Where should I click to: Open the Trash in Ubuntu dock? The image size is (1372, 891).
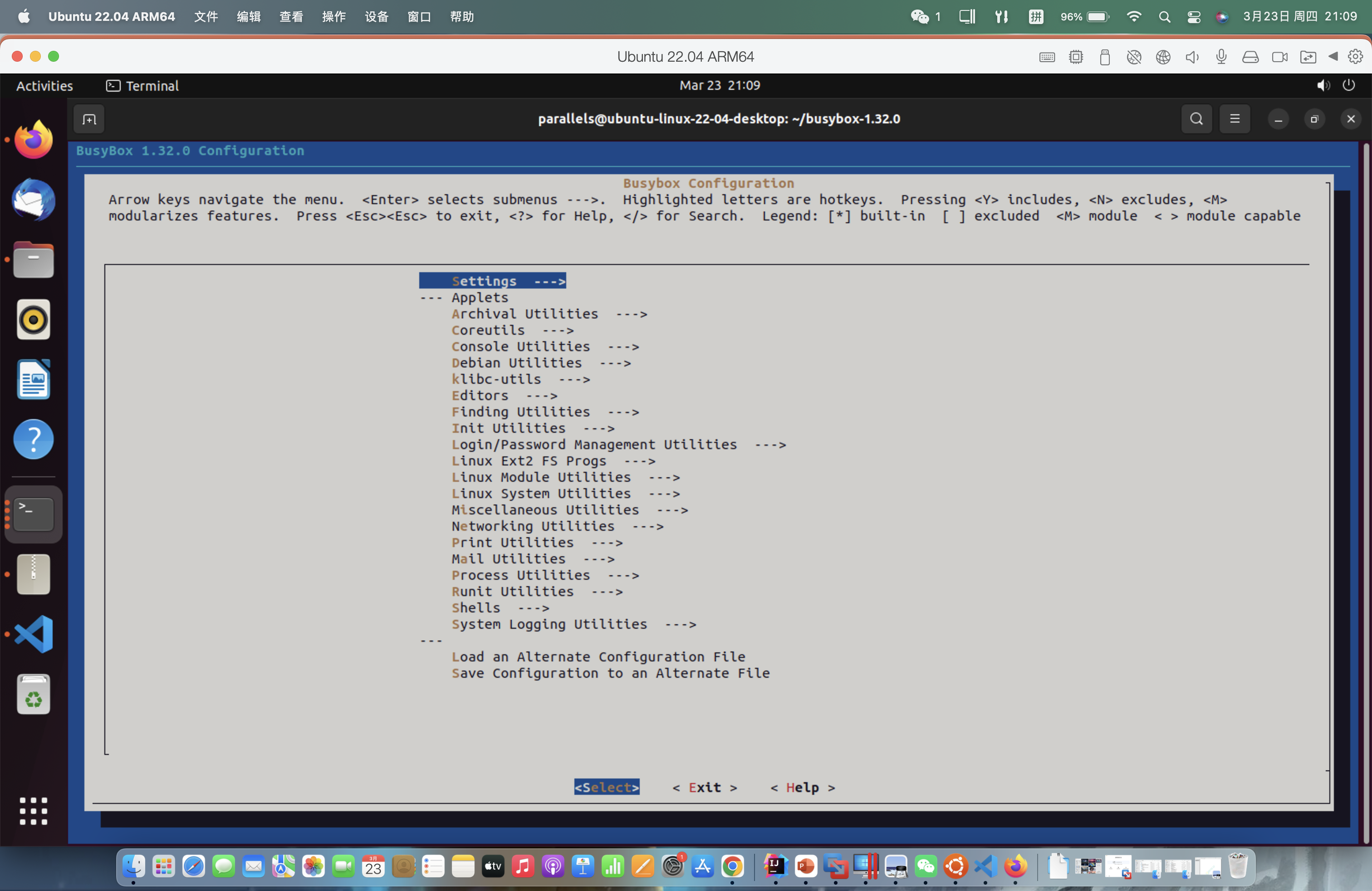tap(34, 694)
